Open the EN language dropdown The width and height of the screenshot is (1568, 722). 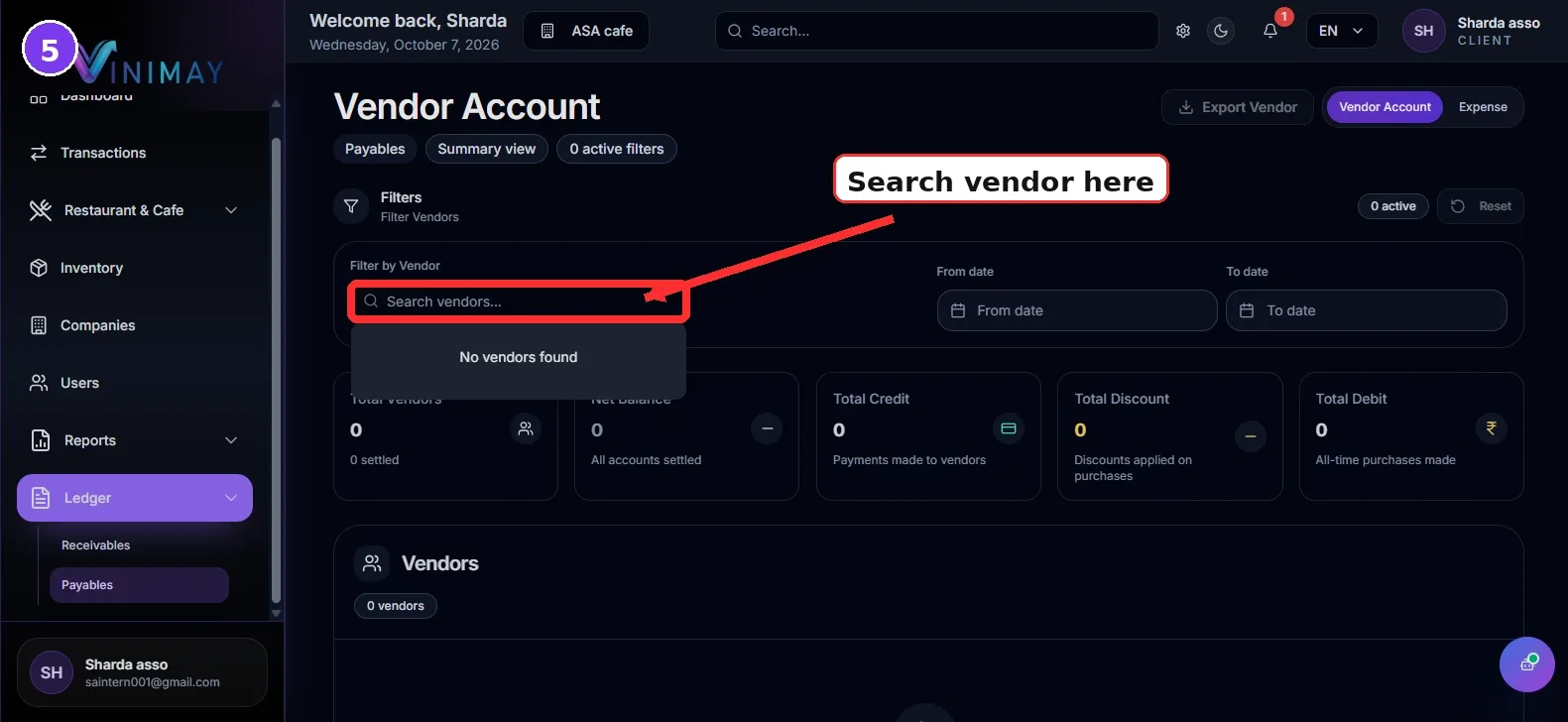tap(1342, 31)
